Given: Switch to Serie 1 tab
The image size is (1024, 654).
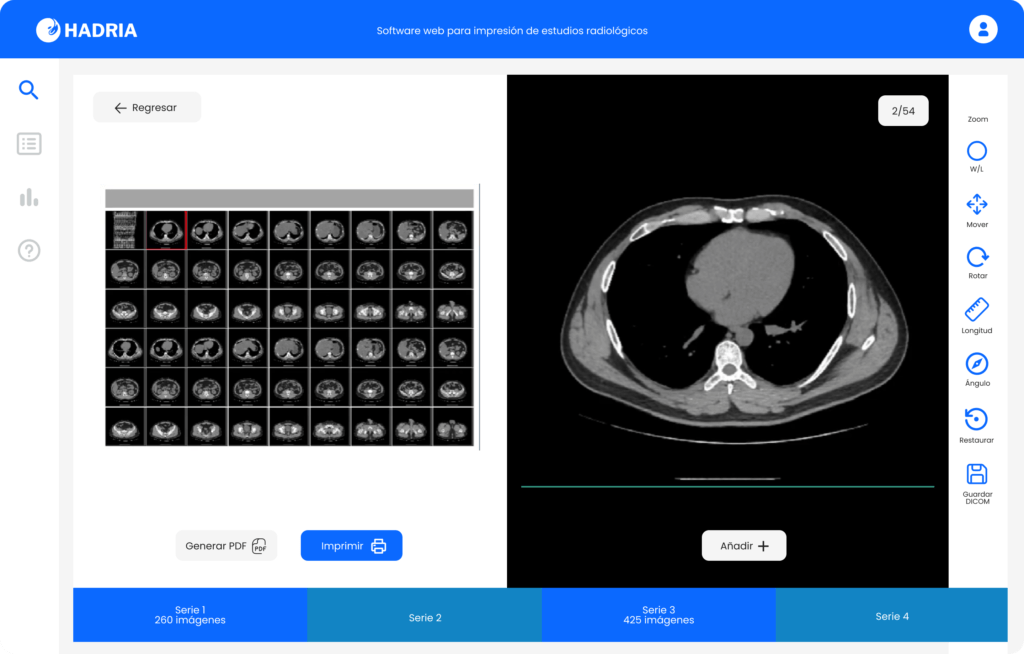Looking at the screenshot, I should 190,615.
